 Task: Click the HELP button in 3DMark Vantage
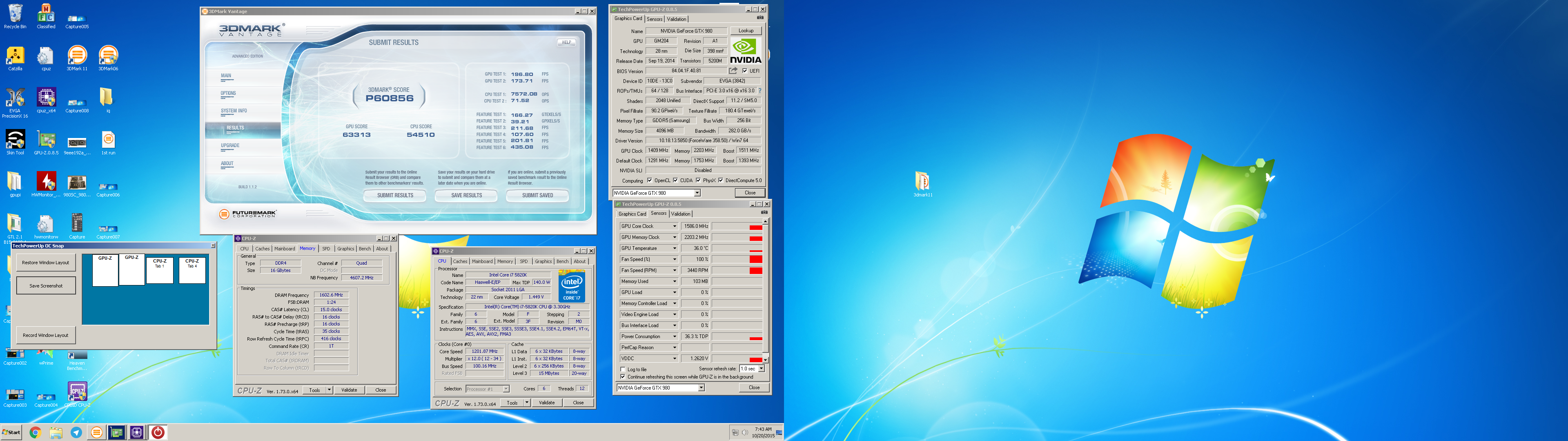566,42
